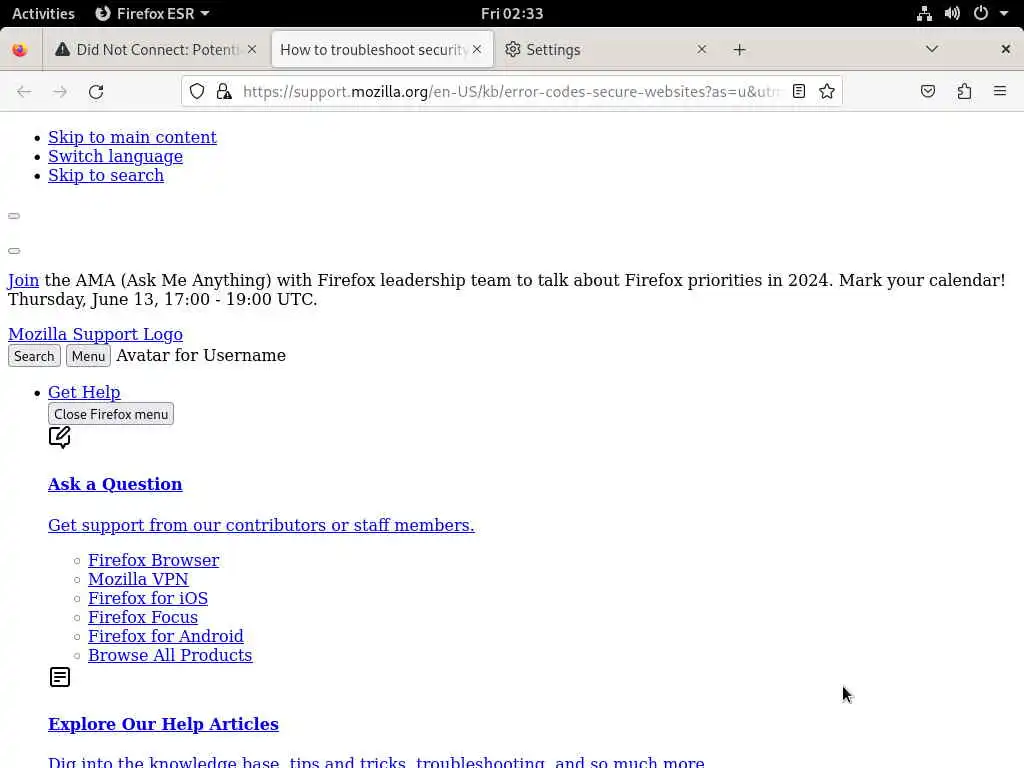The width and height of the screenshot is (1024, 768).
Task: Close the Did Not Connect tab
Action: click(252, 50)
